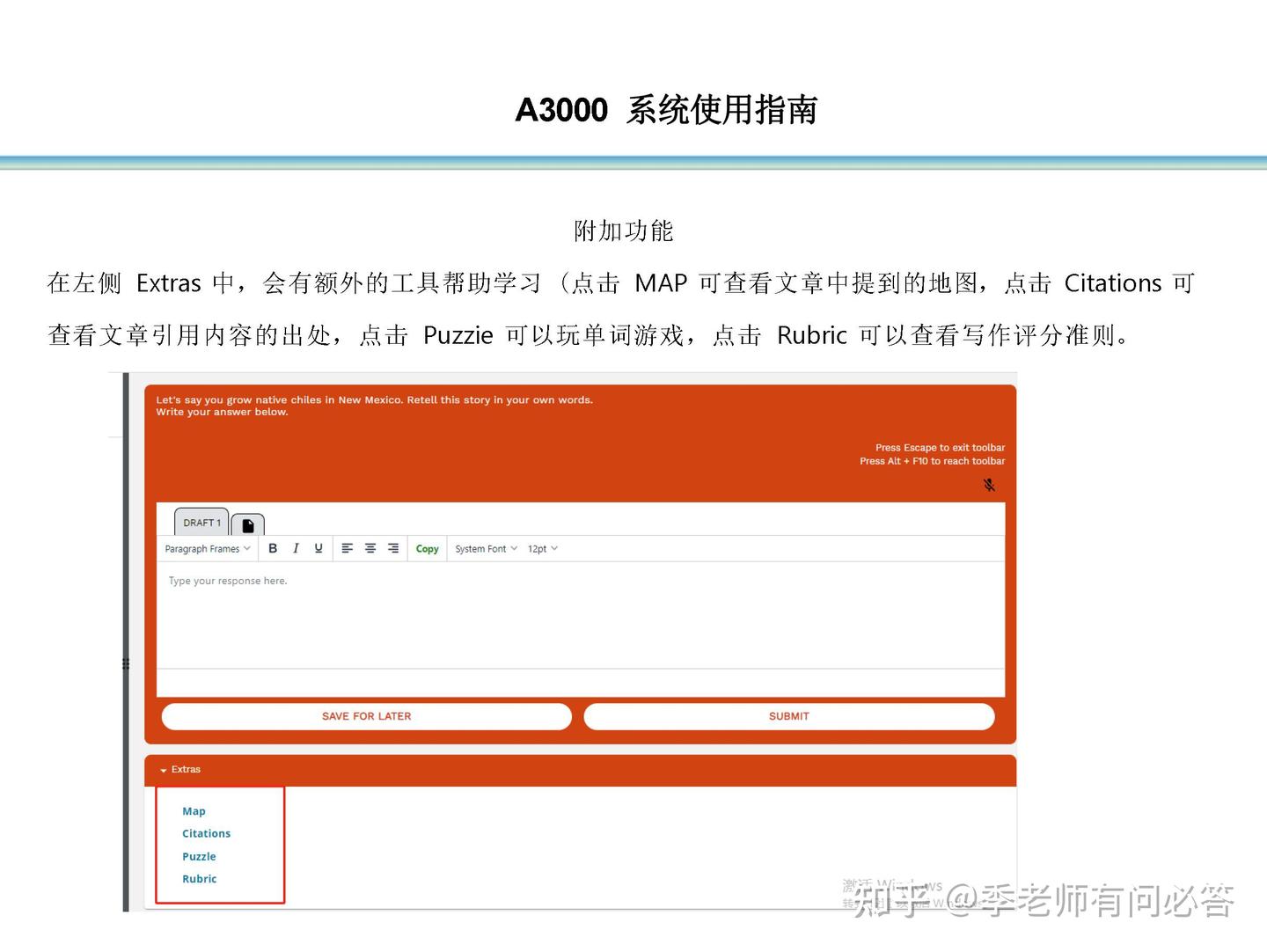Toggle bold formatting in the editor toolbar

(273, 548)
